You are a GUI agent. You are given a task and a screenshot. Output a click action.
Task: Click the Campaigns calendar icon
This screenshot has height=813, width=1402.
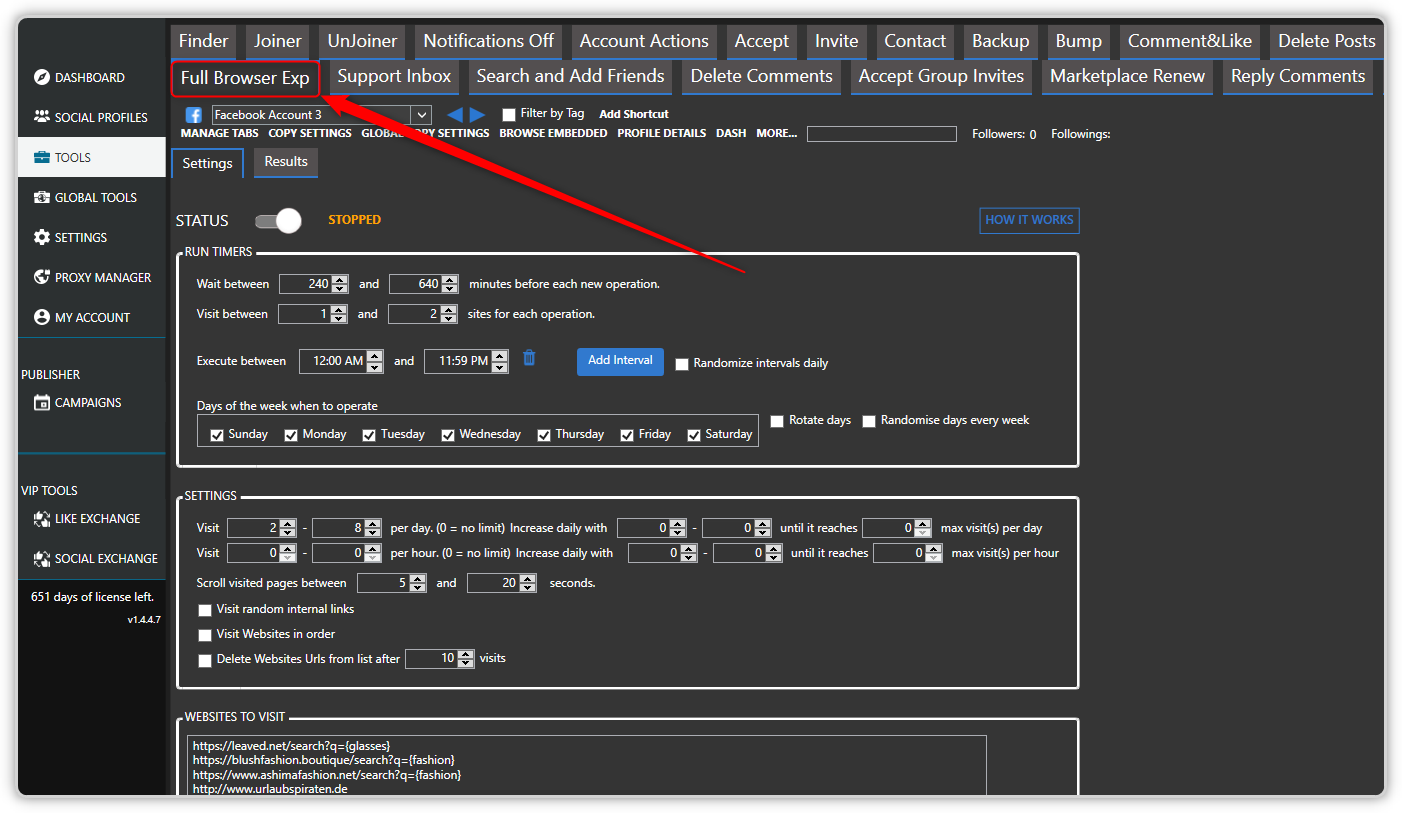[42, 402]
